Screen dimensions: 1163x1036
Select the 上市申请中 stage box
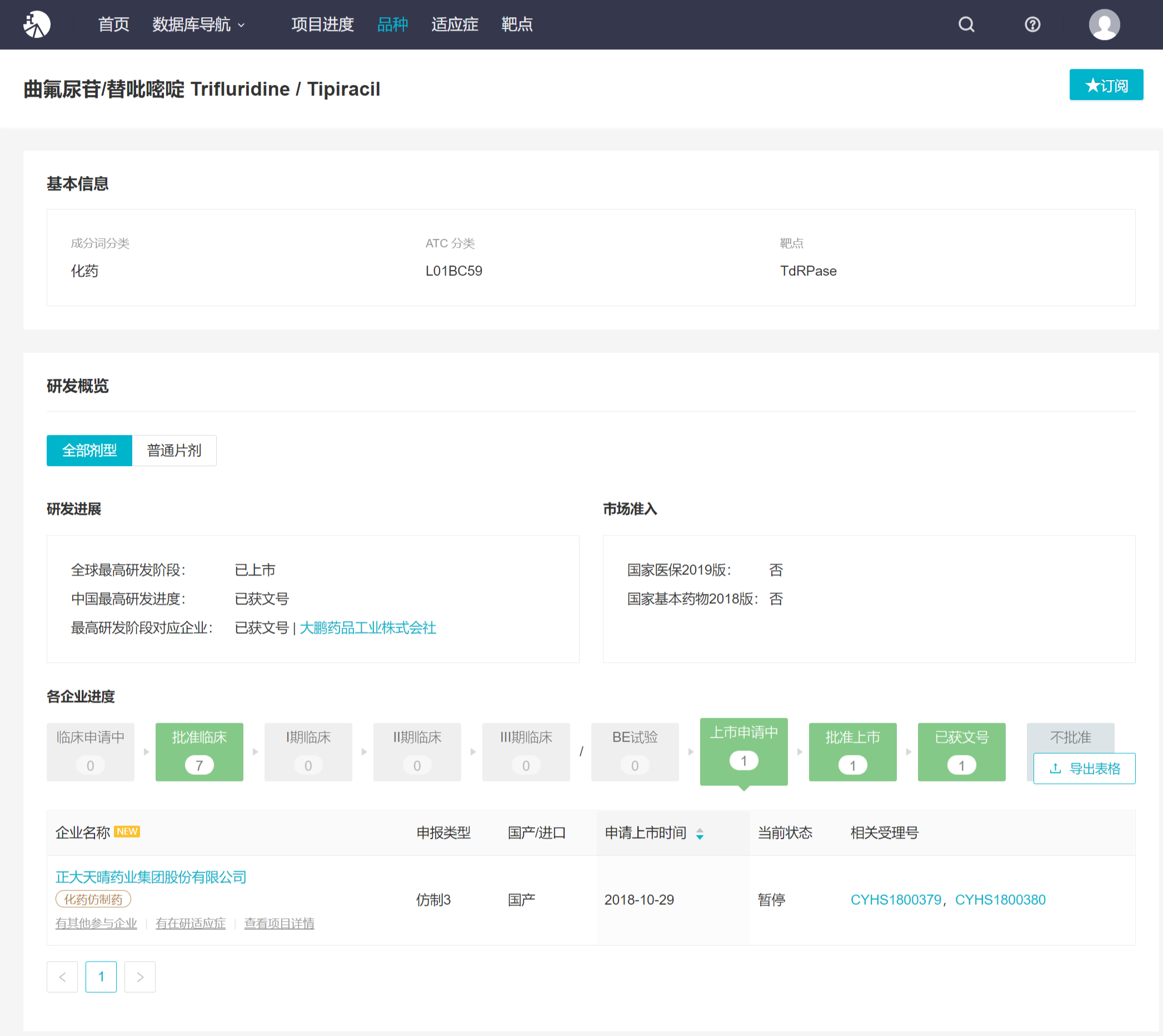click(743, 752)
